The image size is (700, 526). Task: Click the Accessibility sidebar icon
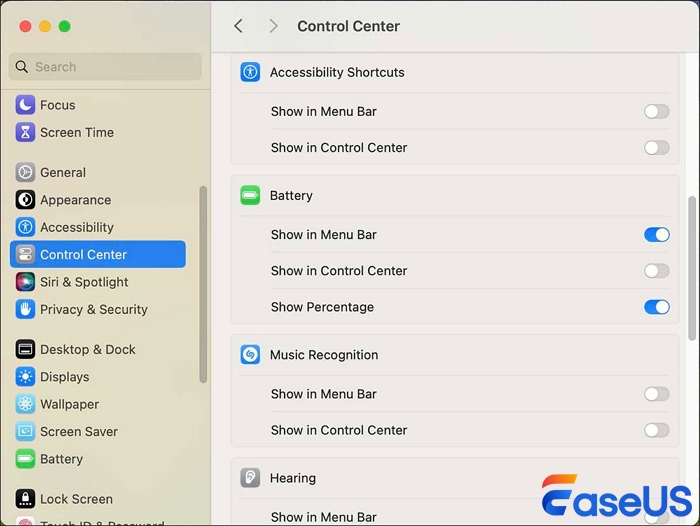[25, 227]
